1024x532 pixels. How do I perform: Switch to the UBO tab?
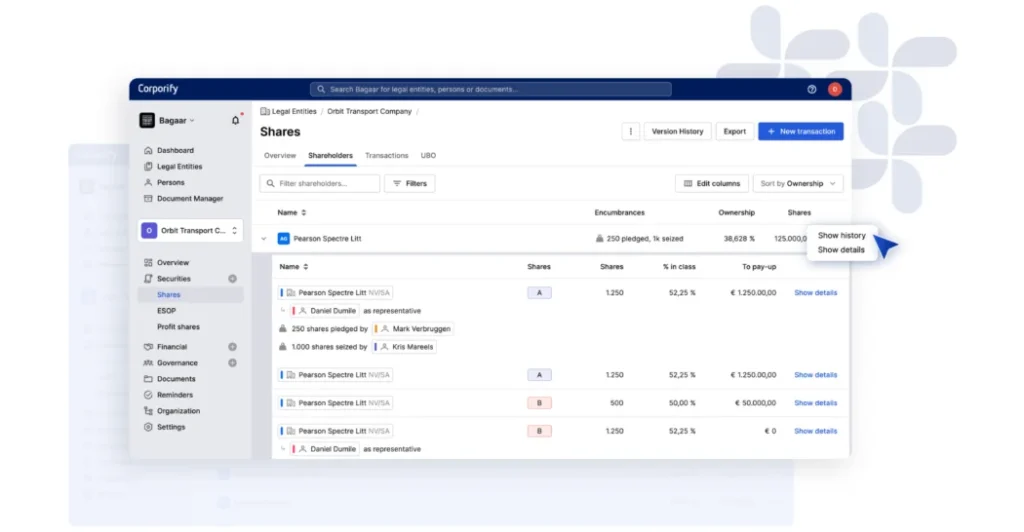click(x=428, y=155)
